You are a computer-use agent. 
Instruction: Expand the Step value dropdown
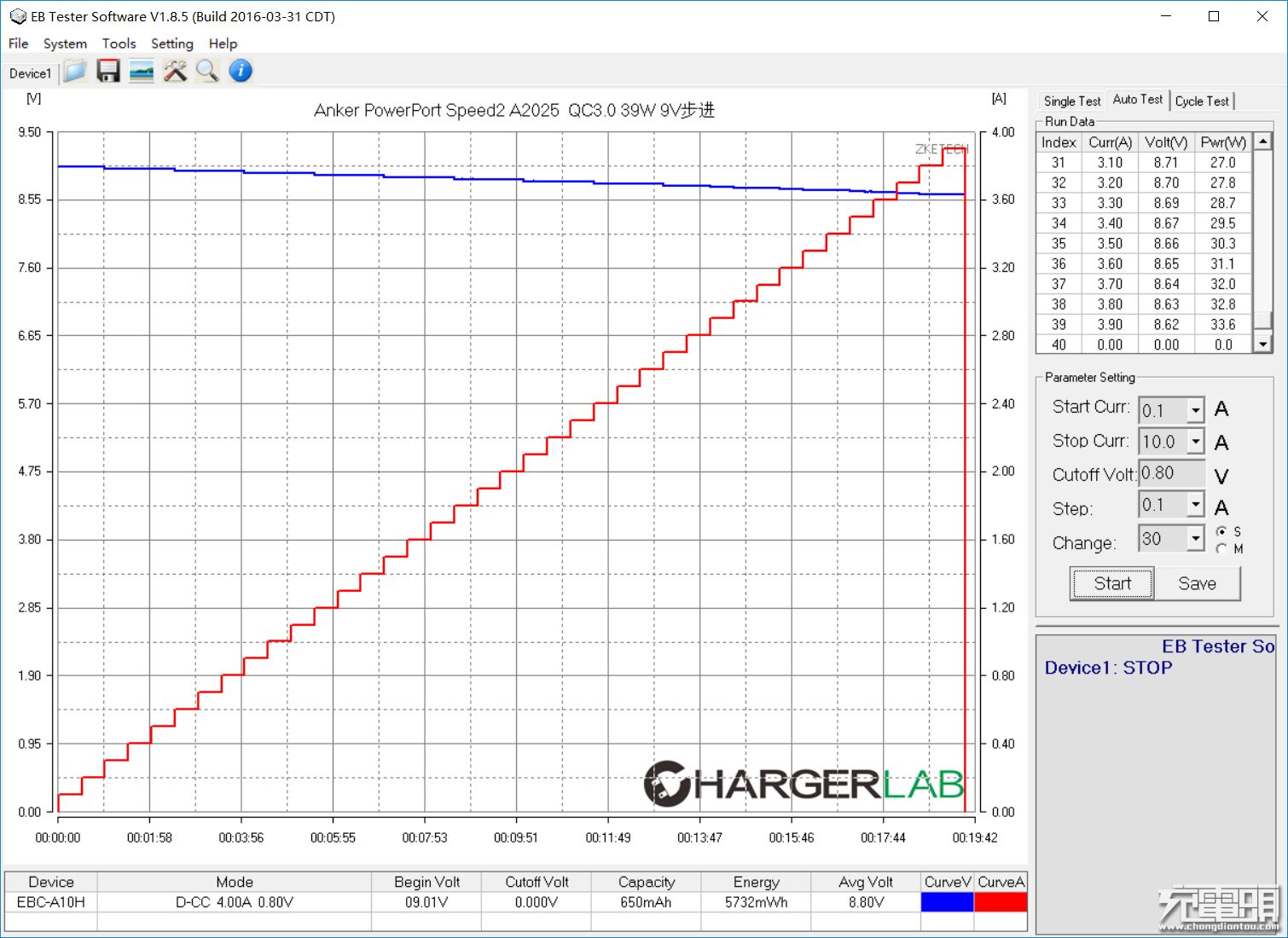click(x=1196, y=505)
